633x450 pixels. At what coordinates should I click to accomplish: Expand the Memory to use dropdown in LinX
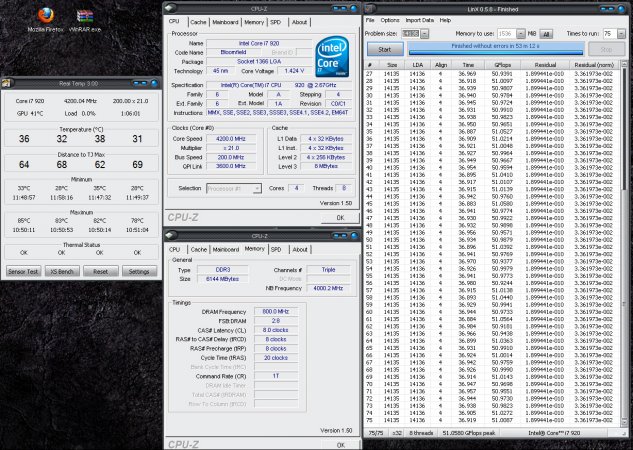pyautogui.click(x=521, y=34)
